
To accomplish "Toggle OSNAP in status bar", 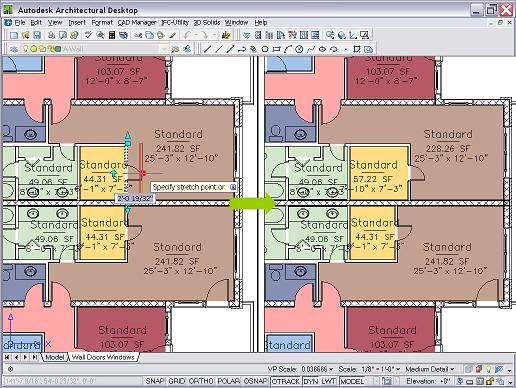I will click(256, 381).
